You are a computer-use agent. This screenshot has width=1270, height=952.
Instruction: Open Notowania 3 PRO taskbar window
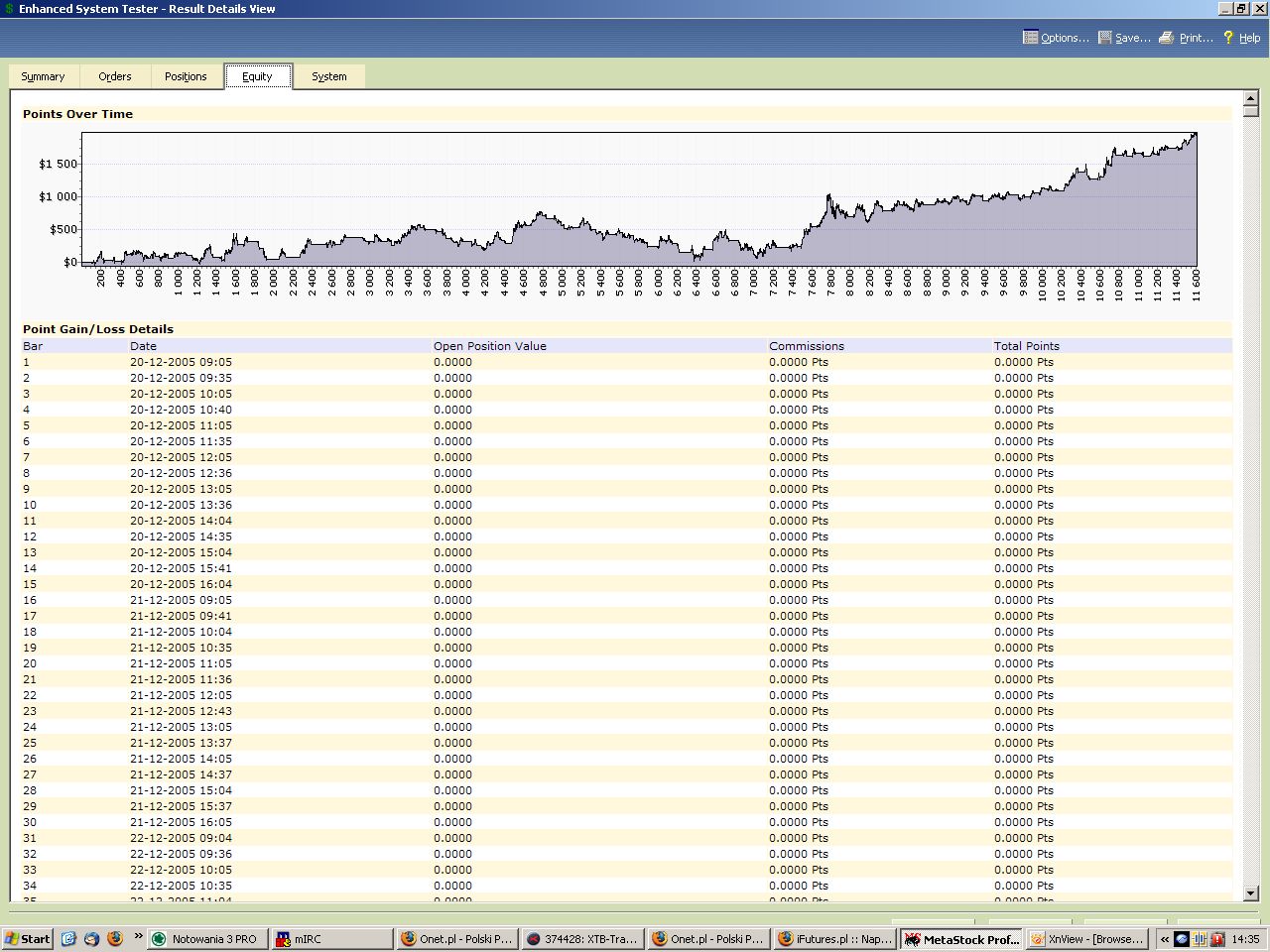tap(206, 938)
